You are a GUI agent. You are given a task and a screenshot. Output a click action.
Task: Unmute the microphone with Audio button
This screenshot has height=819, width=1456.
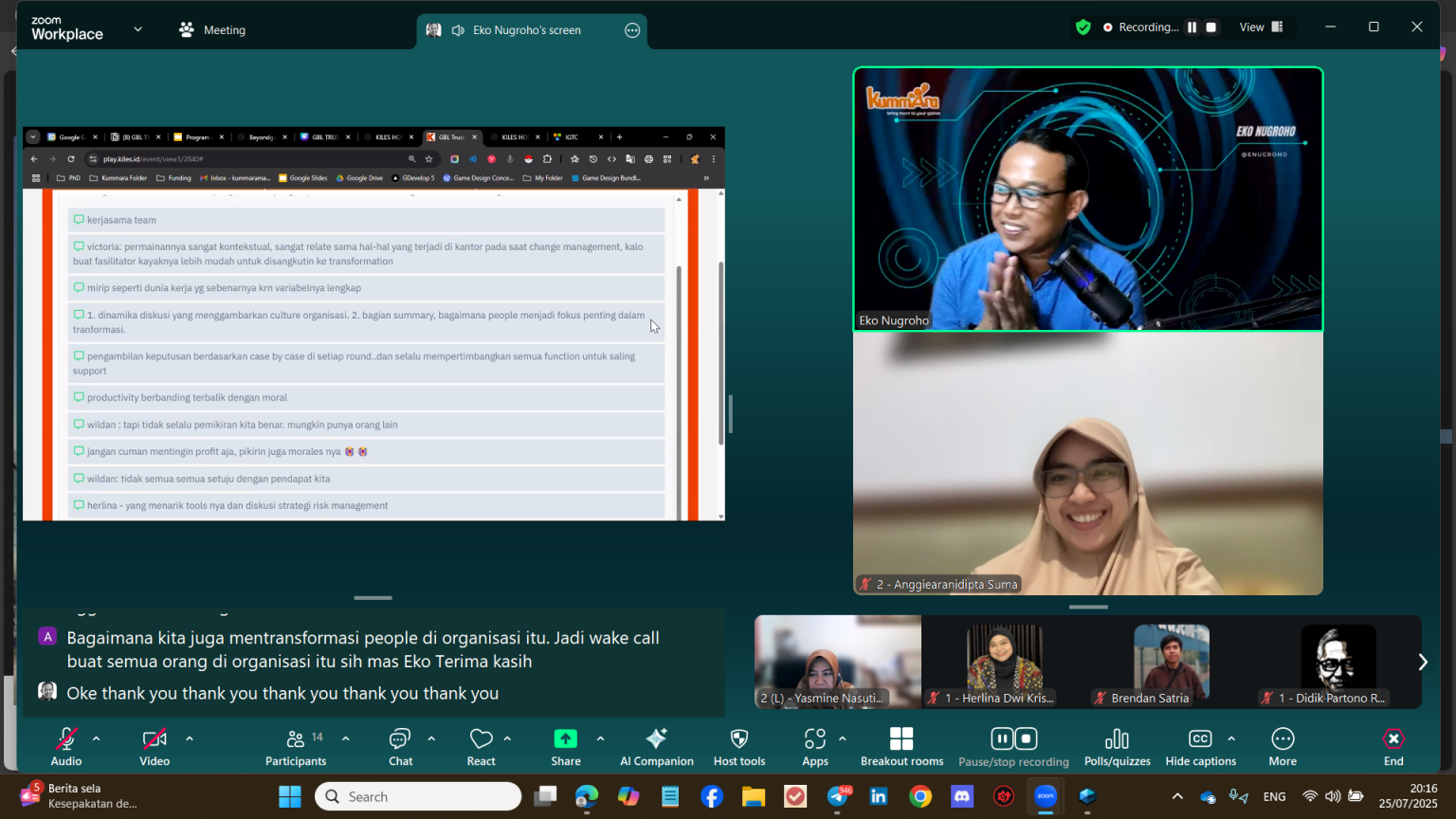point(66,746)
